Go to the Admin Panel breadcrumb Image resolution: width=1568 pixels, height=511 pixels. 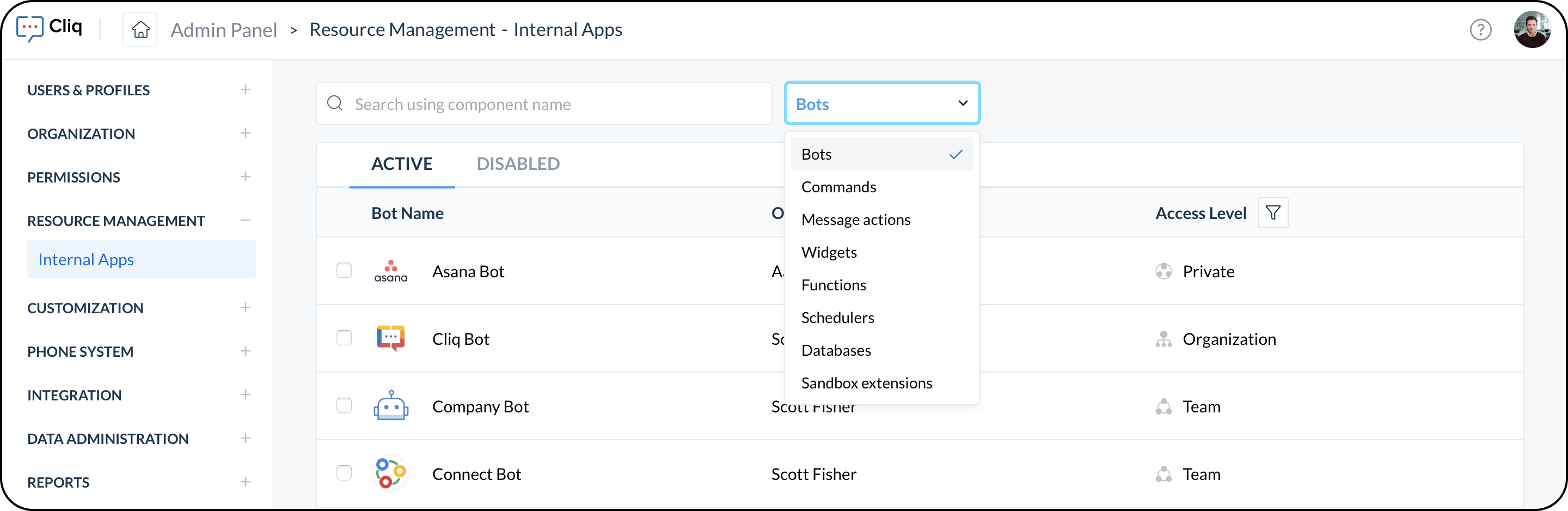pos(223,29)
